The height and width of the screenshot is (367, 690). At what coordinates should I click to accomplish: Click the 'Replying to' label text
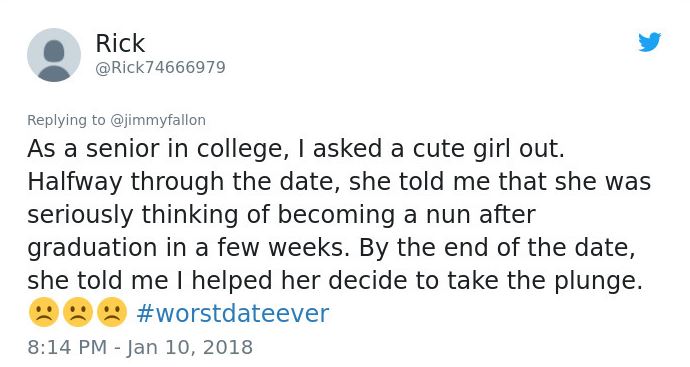pyautogui.click(x=66, y=120)
